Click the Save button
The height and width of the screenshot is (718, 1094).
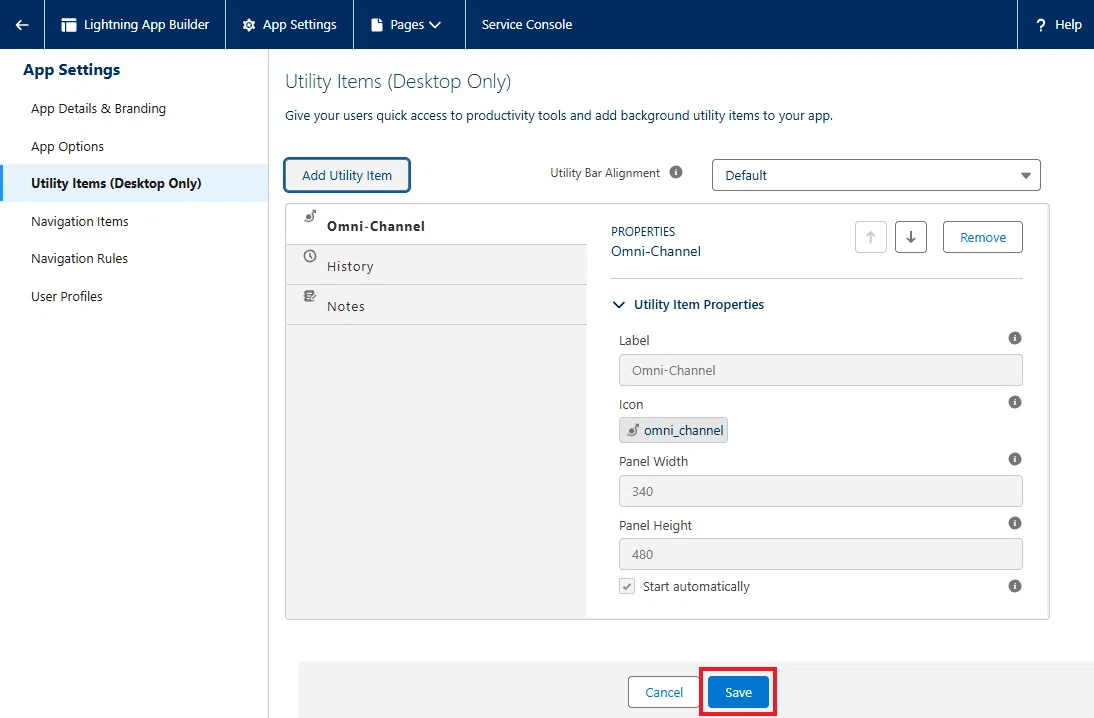(x=738, y=692)
